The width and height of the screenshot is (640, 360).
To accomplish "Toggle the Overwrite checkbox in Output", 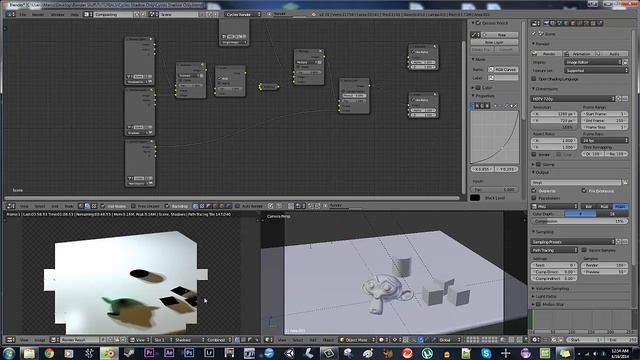I will coord(534,191).
